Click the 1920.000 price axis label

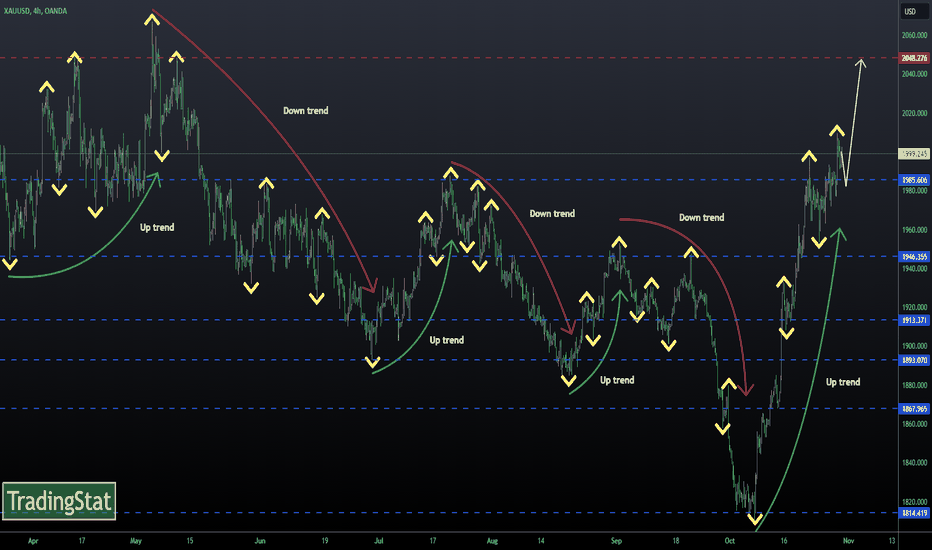coord(914,307)
